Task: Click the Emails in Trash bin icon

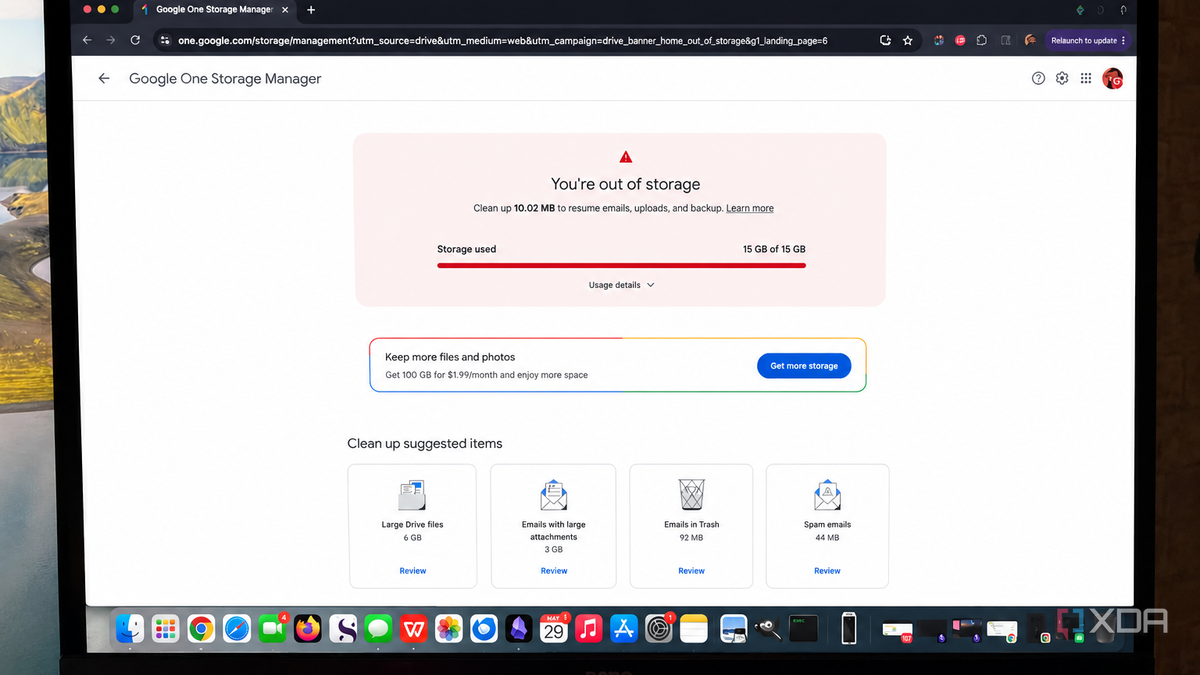Action: click(692, 495)
